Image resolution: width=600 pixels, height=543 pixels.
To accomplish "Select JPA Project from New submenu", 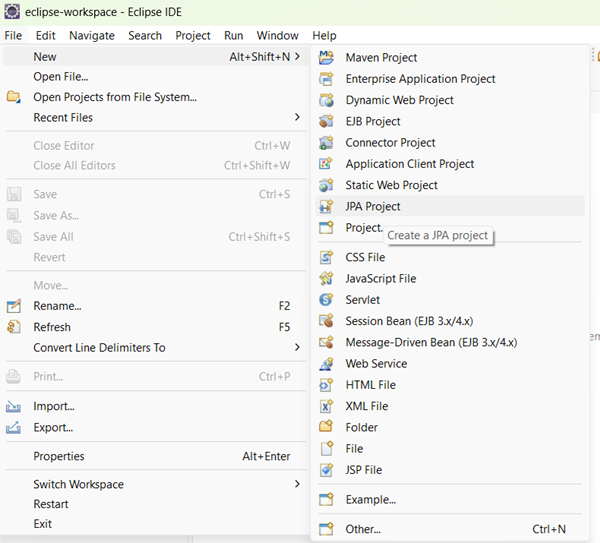I will (373, 206).
